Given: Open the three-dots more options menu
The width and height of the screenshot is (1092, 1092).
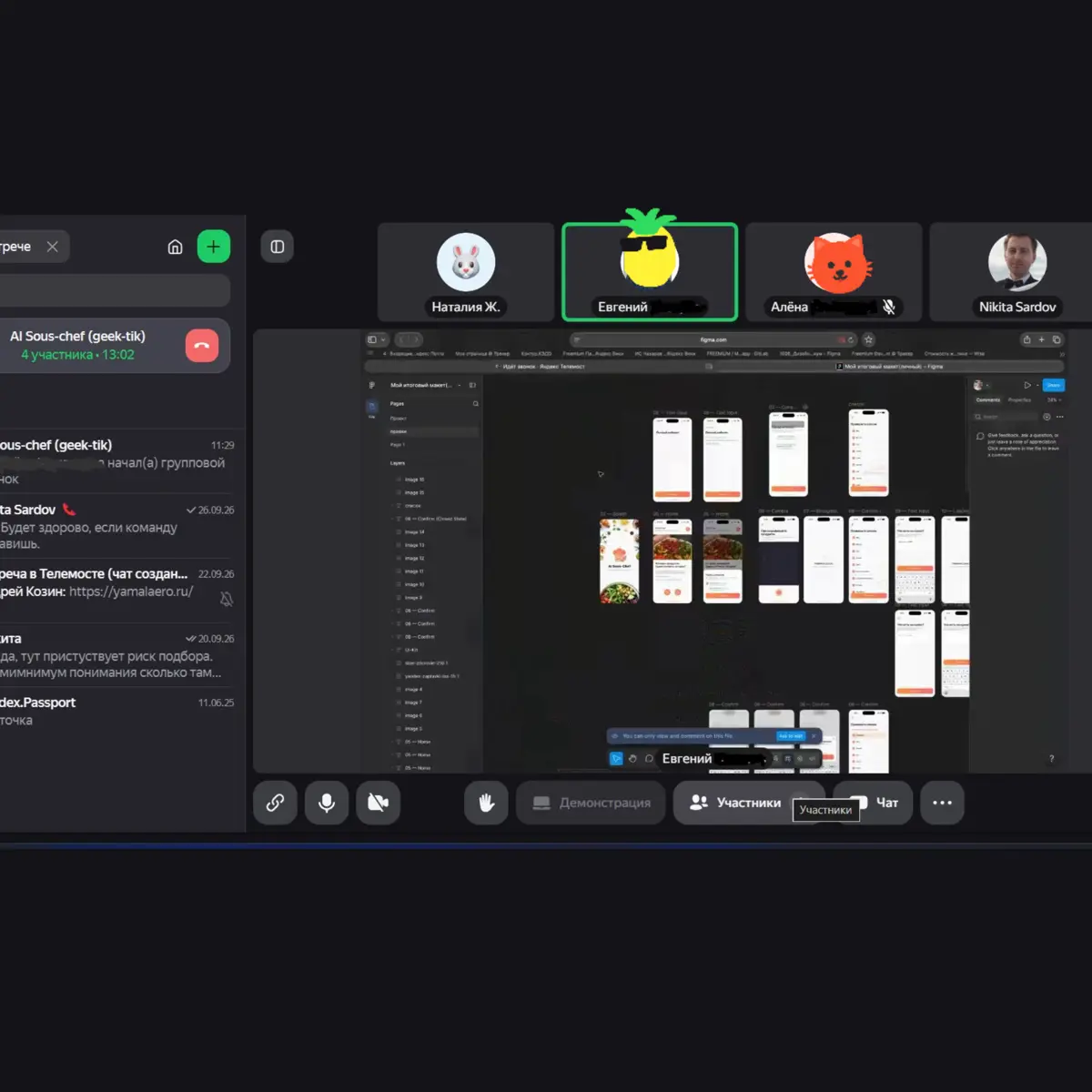Looking at the screenshot, I should coord(943,803).
